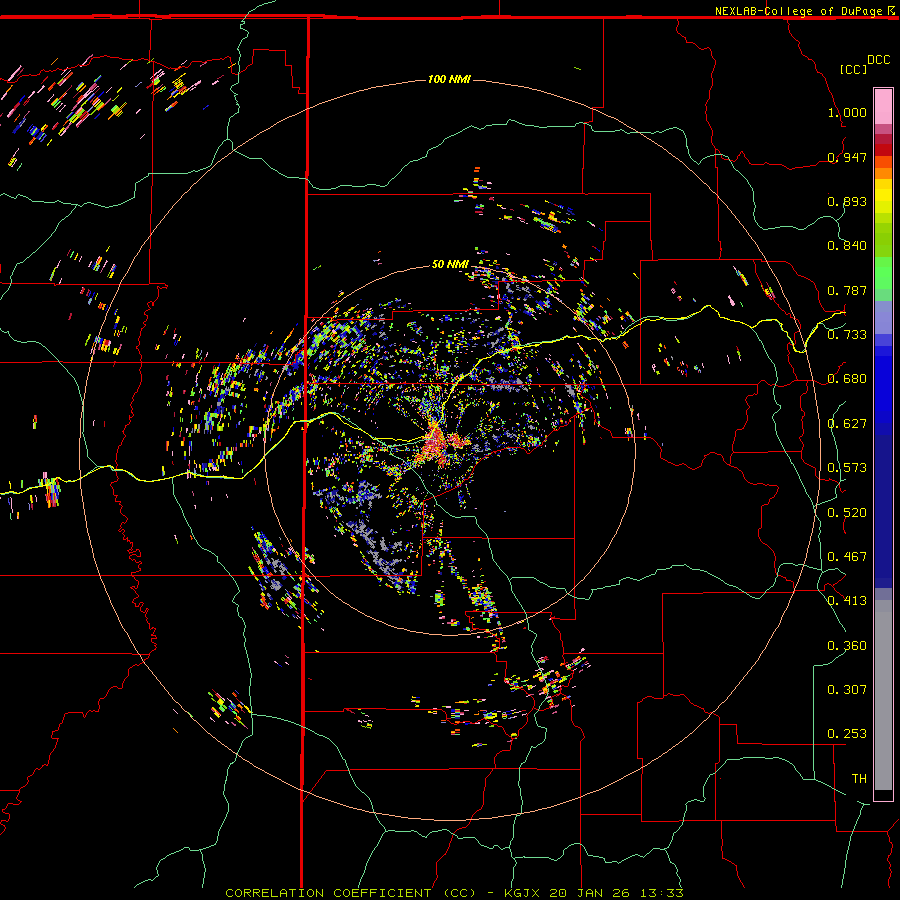900x900 pixels.
Task: Click the 0.520 color scale value
Action: point(847,513)
